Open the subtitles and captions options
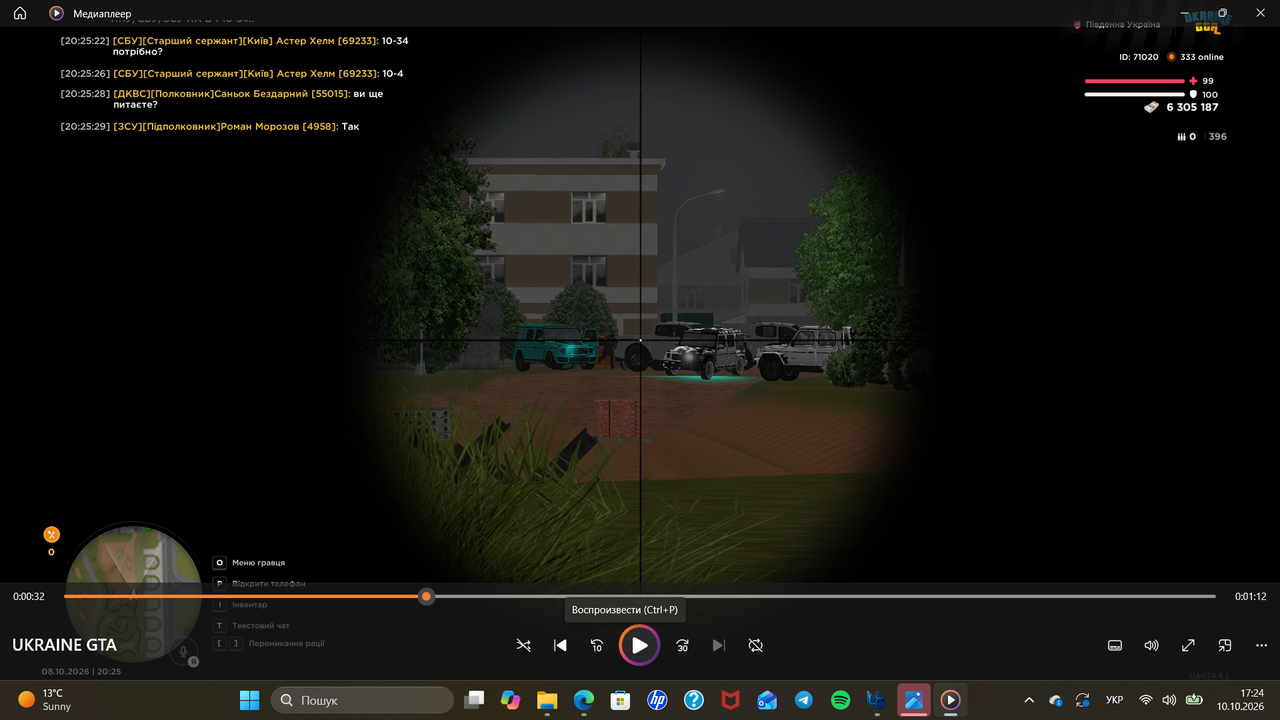 pos(1115,646)
